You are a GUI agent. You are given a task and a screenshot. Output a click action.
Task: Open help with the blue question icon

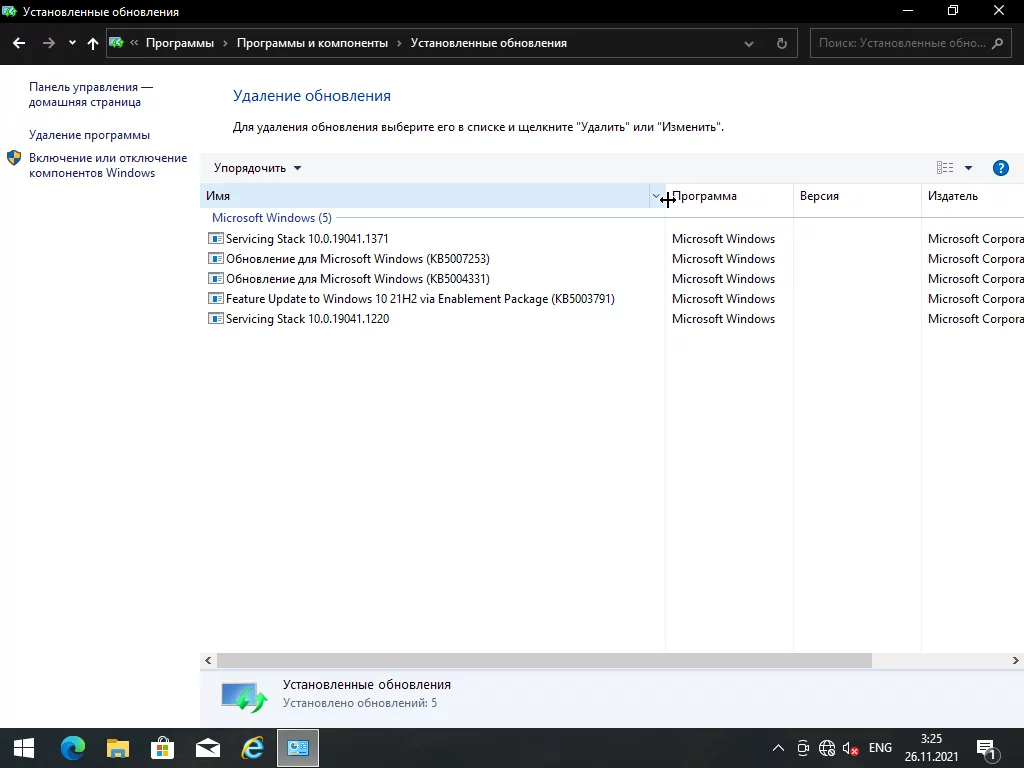[x=1000, y=168]
